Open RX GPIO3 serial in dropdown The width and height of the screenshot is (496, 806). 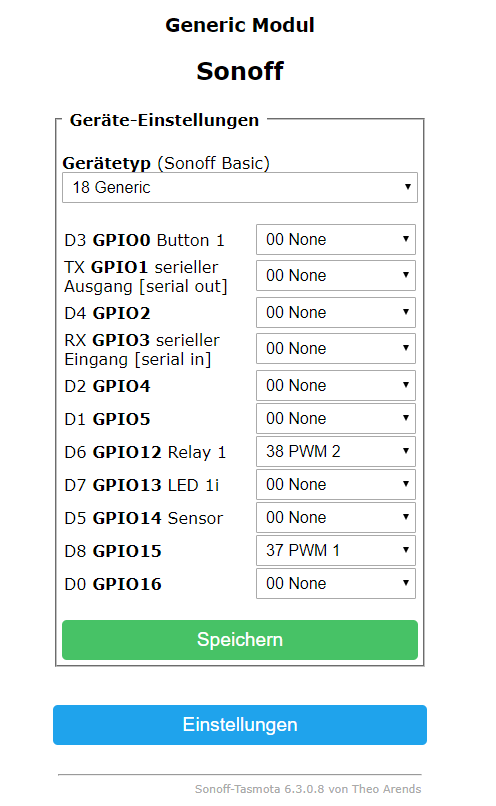pyautogui.click(x=336, y=349)
